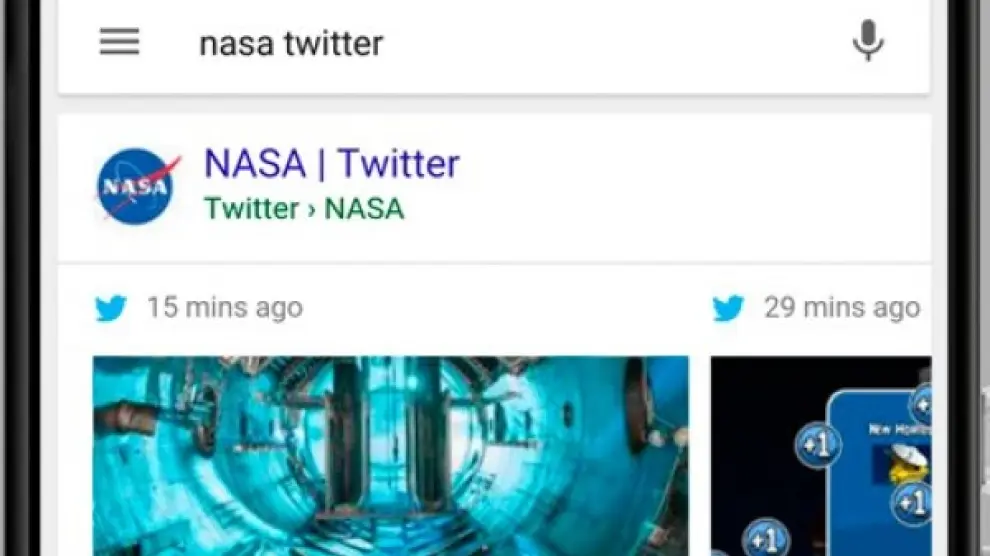
Task: Click +1 badge at blue panel's top corner
Action: 922,405
